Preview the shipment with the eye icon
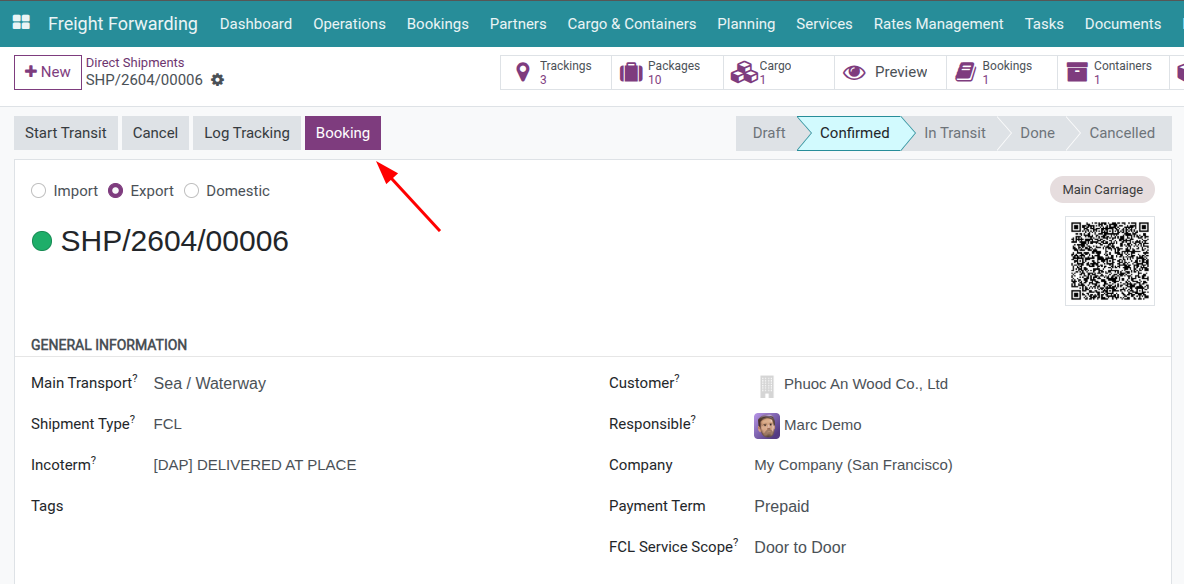 tap(888, 71)
